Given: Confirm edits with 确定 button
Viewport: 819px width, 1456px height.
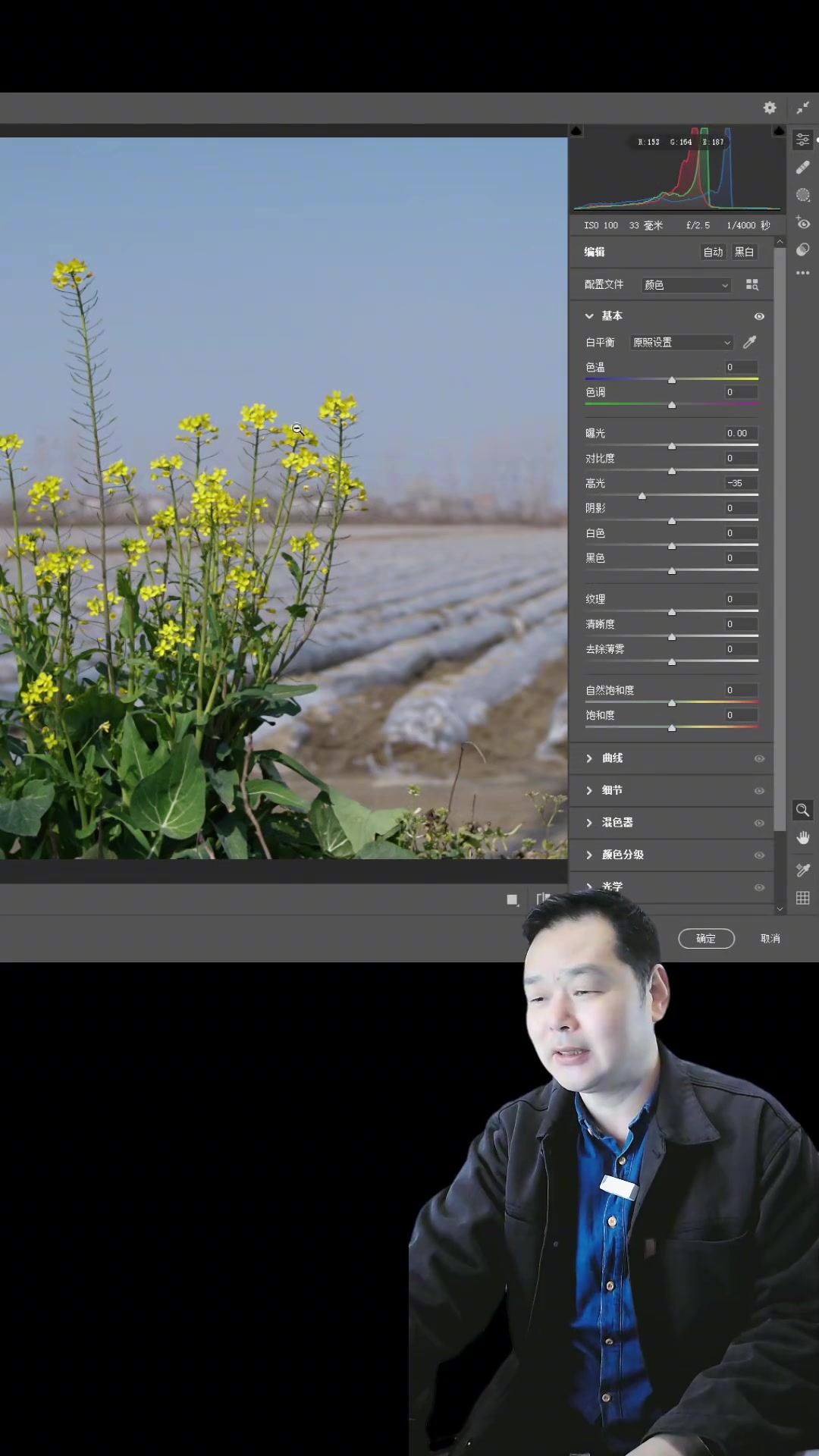Looking at the screenshot, I should [706, 938].
